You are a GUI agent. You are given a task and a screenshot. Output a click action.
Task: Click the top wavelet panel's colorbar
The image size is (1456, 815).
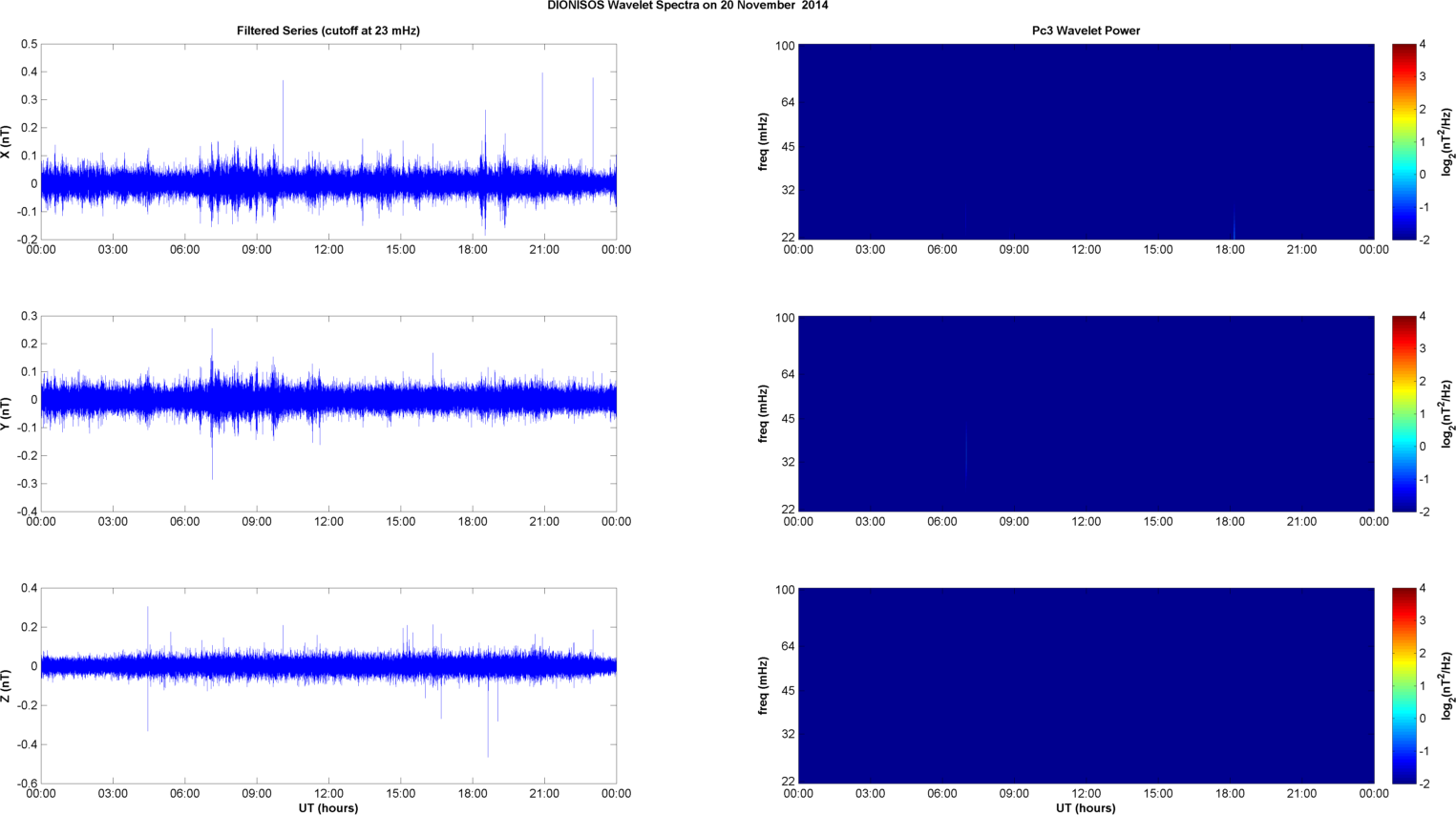pos(1403,141)
